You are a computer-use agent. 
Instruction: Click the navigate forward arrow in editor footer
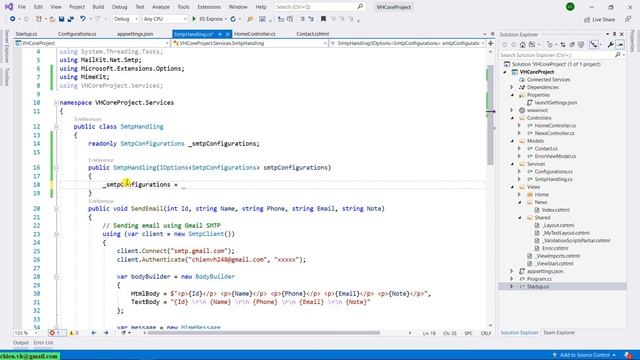point(106,333)
